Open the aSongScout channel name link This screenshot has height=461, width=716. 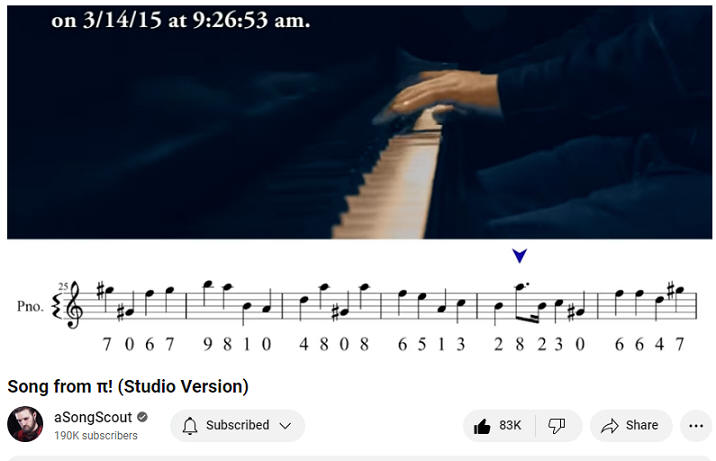(93, 417)
